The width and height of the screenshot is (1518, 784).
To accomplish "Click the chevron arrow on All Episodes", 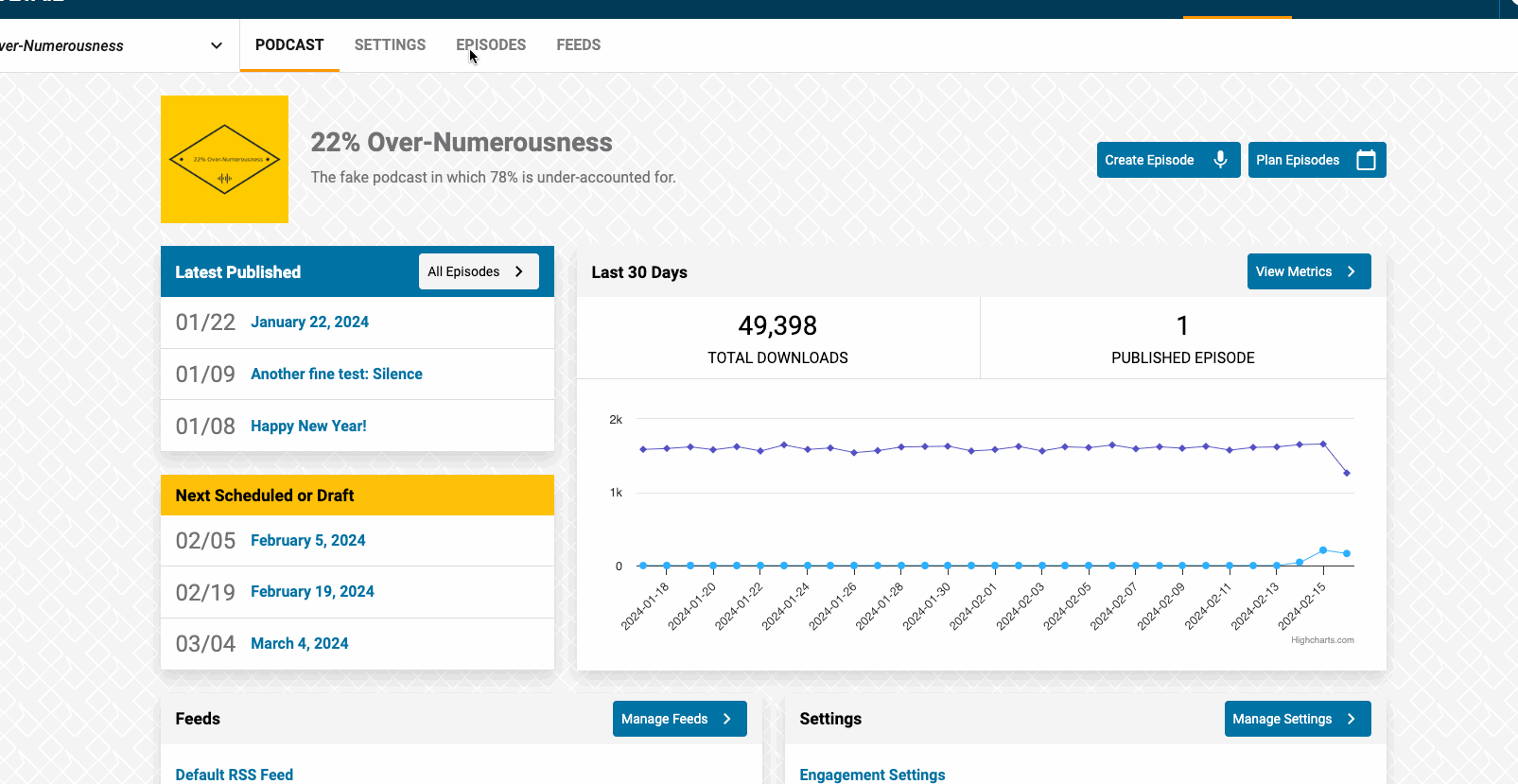I will tap(518, 271).
